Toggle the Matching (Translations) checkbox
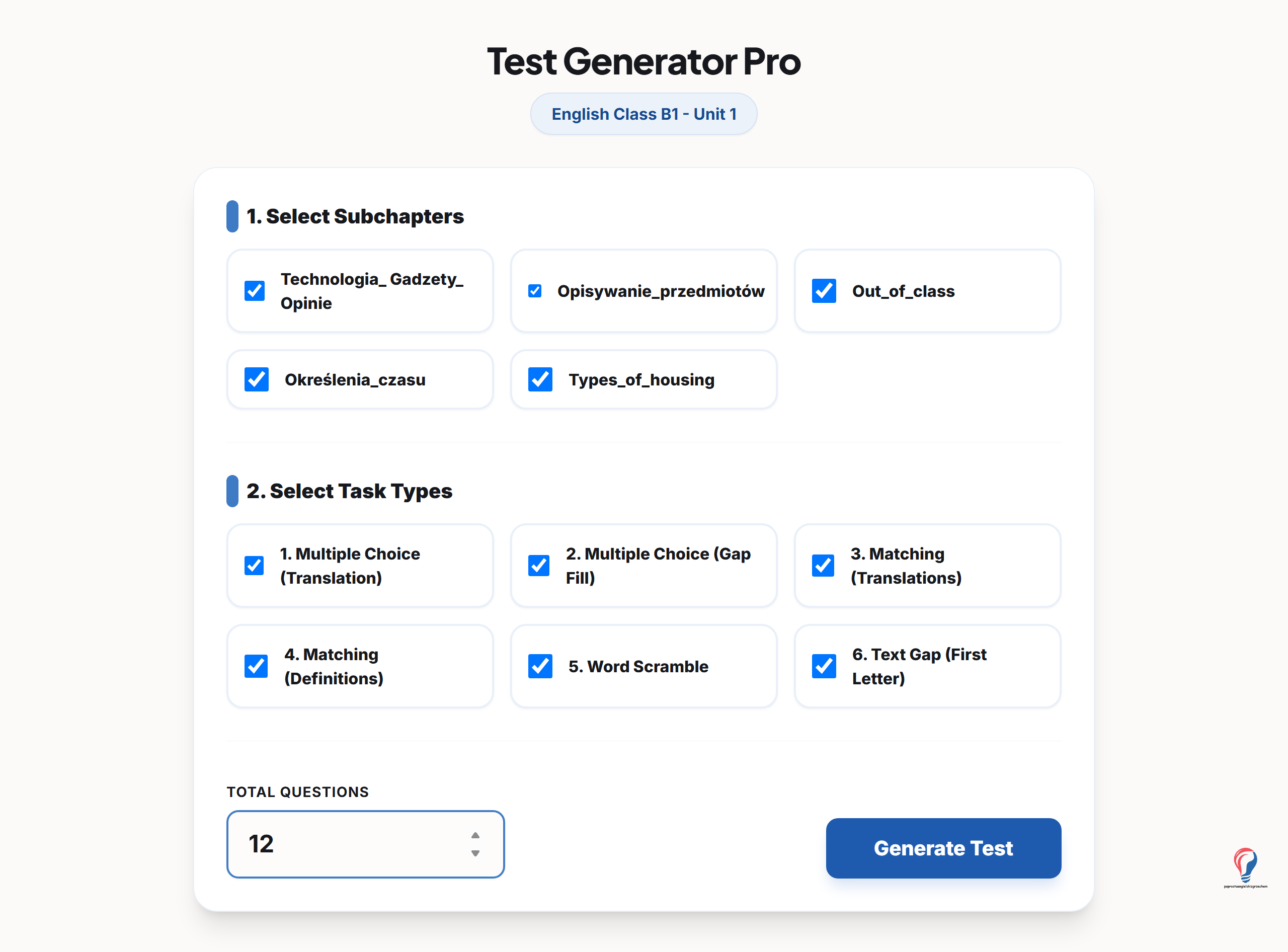 [823, 566]
